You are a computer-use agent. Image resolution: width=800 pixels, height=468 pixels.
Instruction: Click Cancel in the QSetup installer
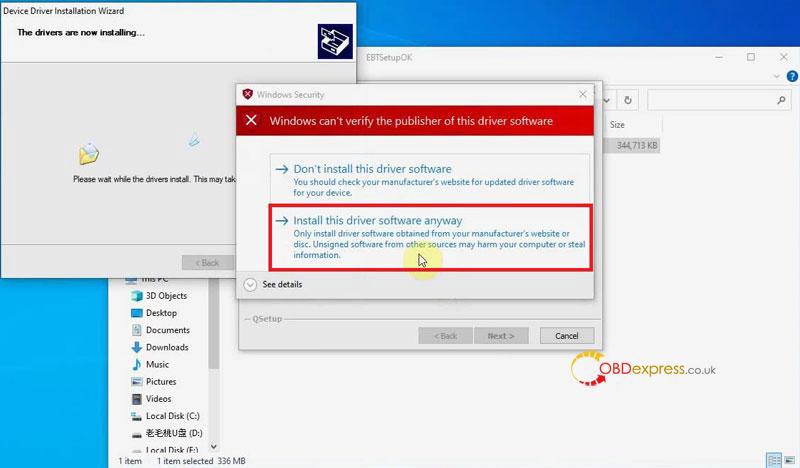pos(567,336)
